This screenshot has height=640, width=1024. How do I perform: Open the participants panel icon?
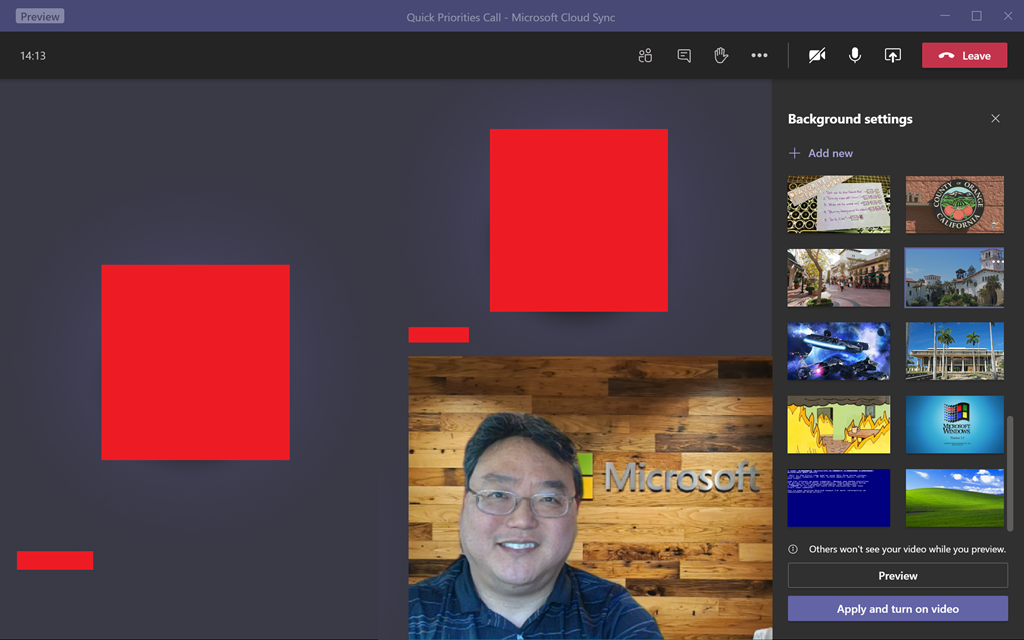[645, 56]
